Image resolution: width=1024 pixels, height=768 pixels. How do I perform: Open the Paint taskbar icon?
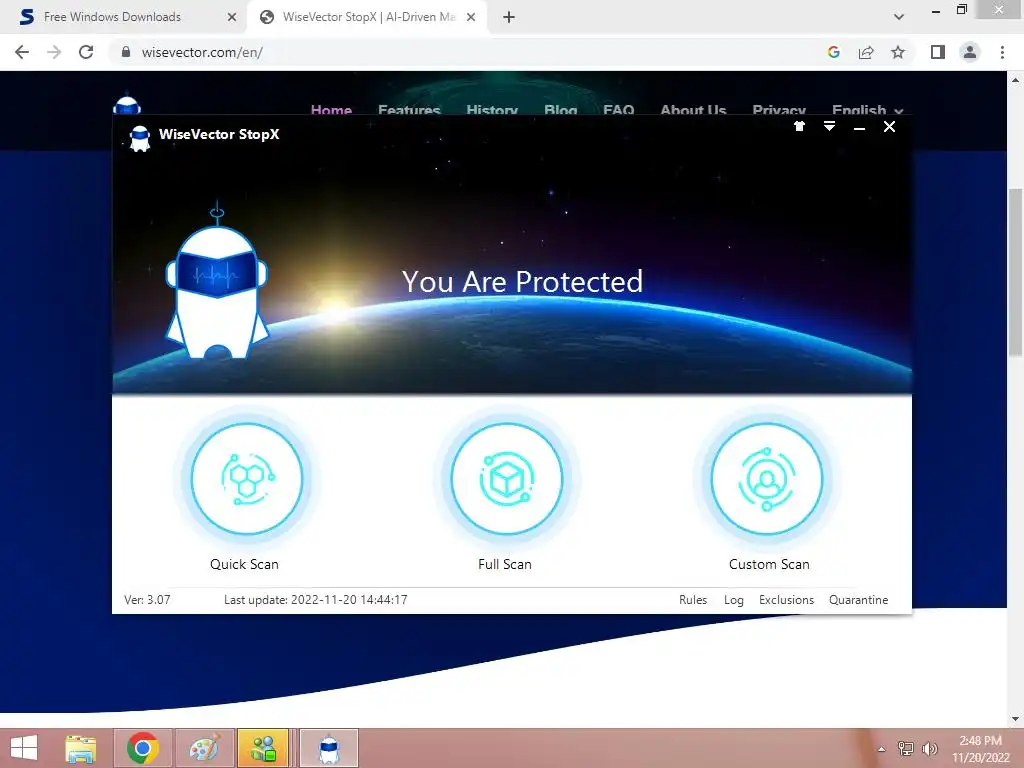(205, 748)
